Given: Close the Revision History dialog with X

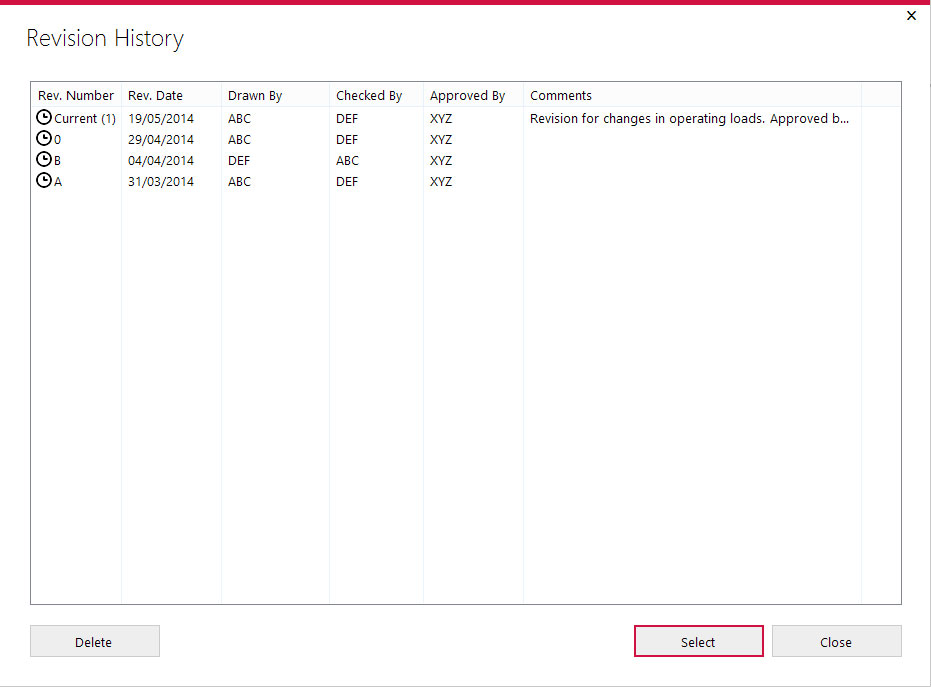Looking at the screenshot, I should 911,15.
